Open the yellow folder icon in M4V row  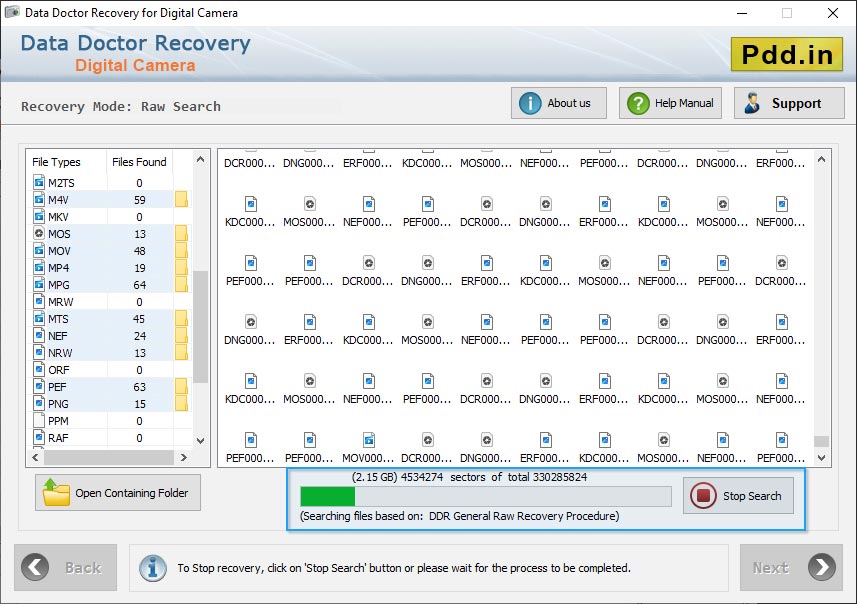[181, 199]
